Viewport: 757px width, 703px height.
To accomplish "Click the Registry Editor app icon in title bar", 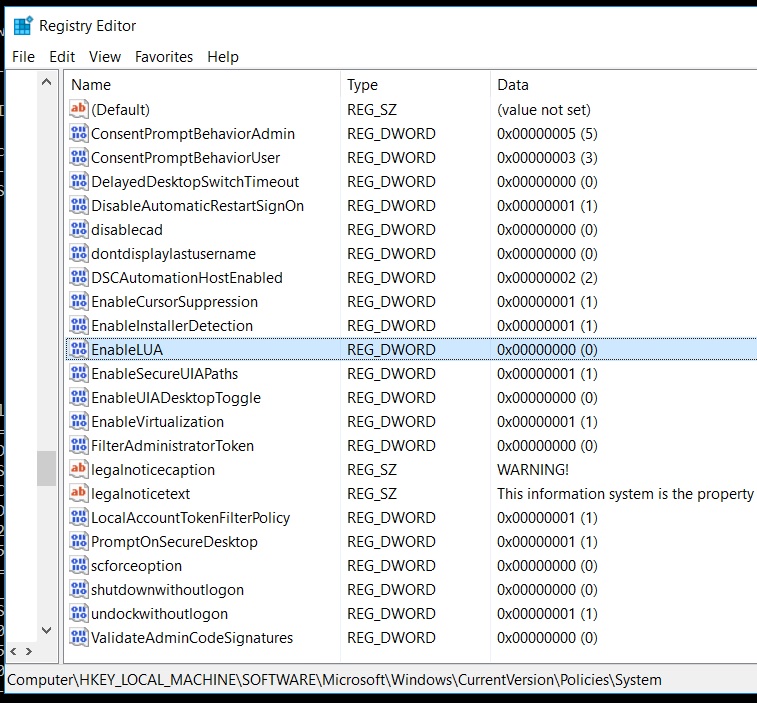I will coord(23,26).
